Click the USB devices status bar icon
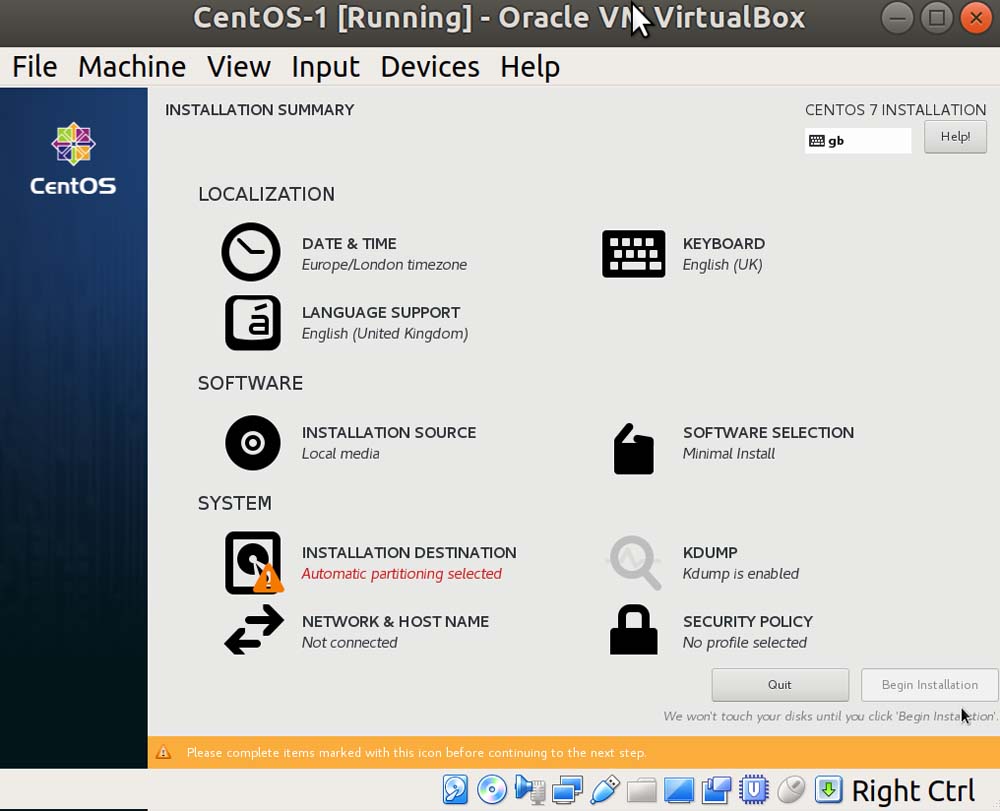The width and height of the screenshot is (1000, 811). tap(605, 790)
